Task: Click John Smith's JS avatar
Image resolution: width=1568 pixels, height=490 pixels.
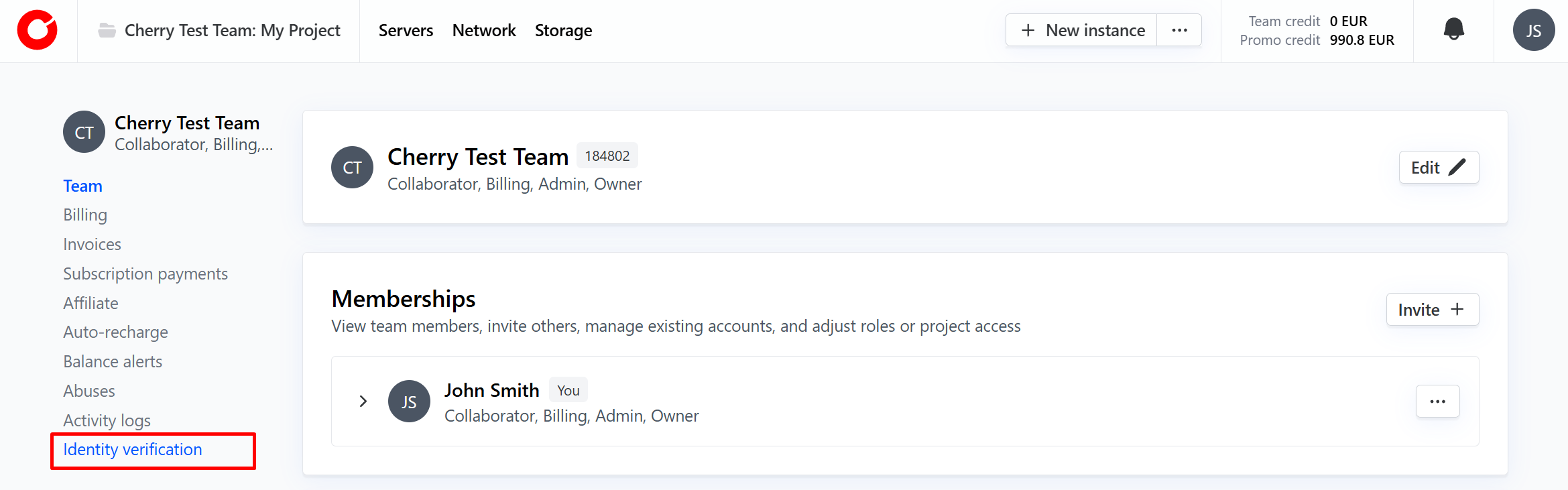Action: pyautogui.click(x=409, y=402)
